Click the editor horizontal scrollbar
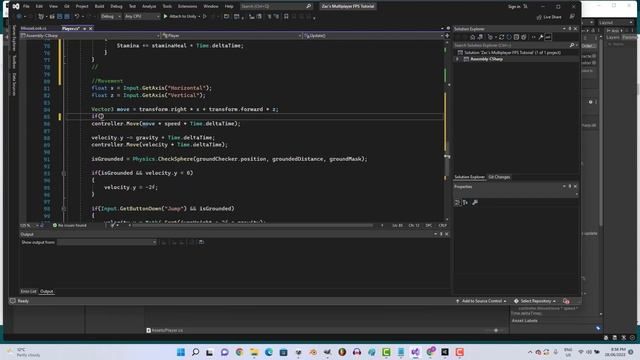 click(252, 225)
